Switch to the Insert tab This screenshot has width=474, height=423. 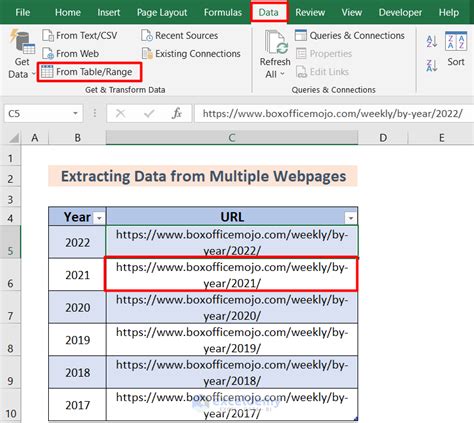tap(109, 12)
